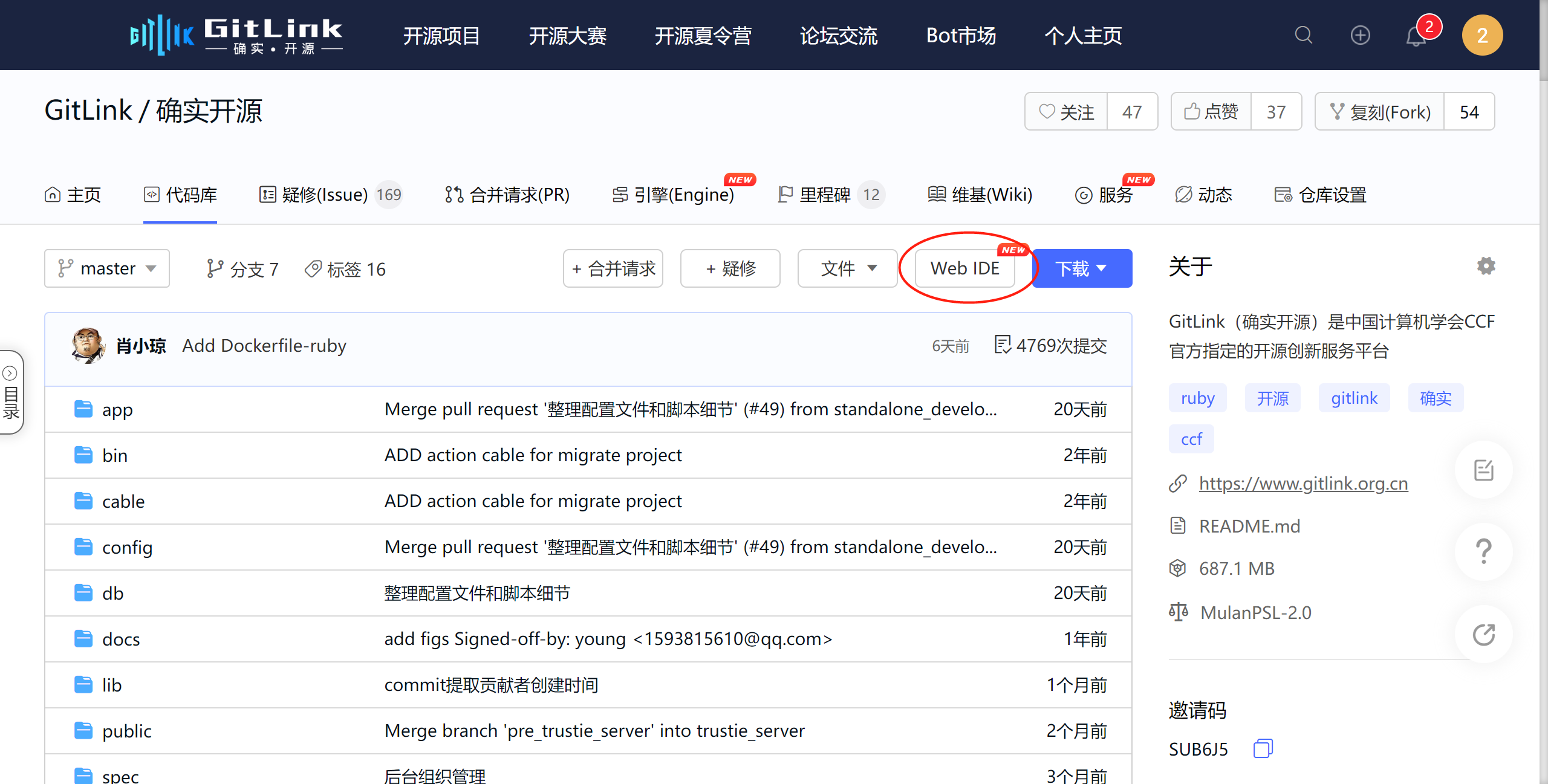Open the search magnifier in header

pos(1303,35)
